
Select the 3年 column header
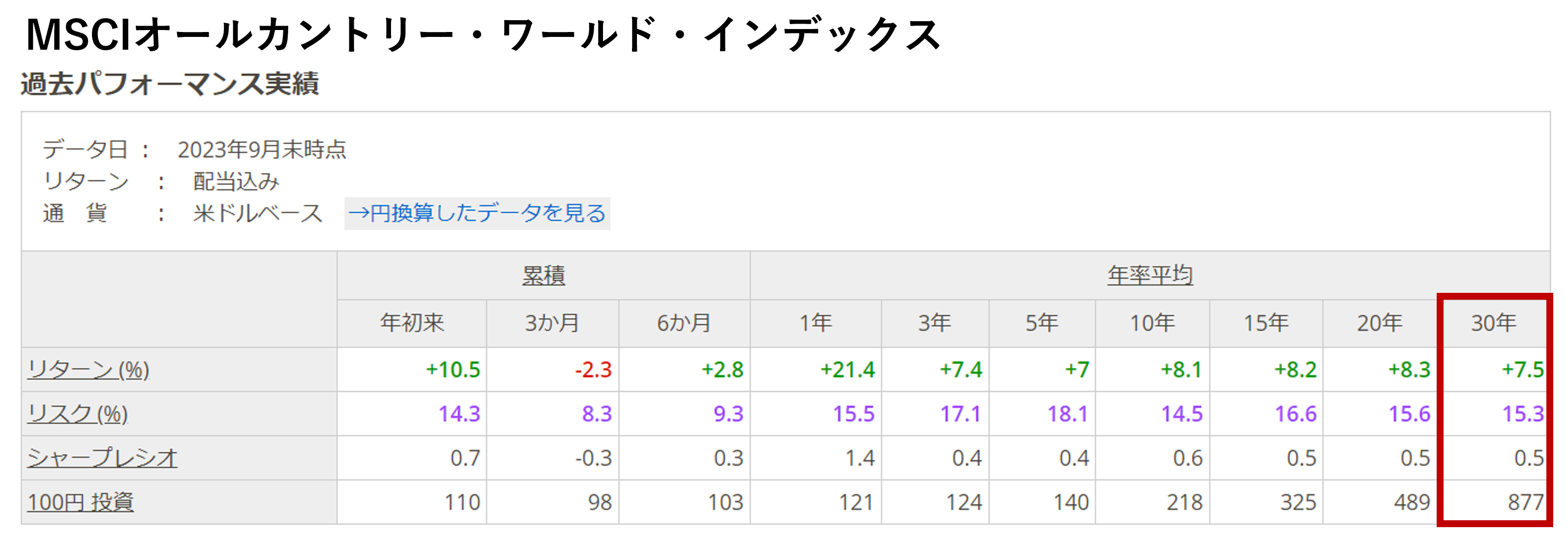coord(935,323)
